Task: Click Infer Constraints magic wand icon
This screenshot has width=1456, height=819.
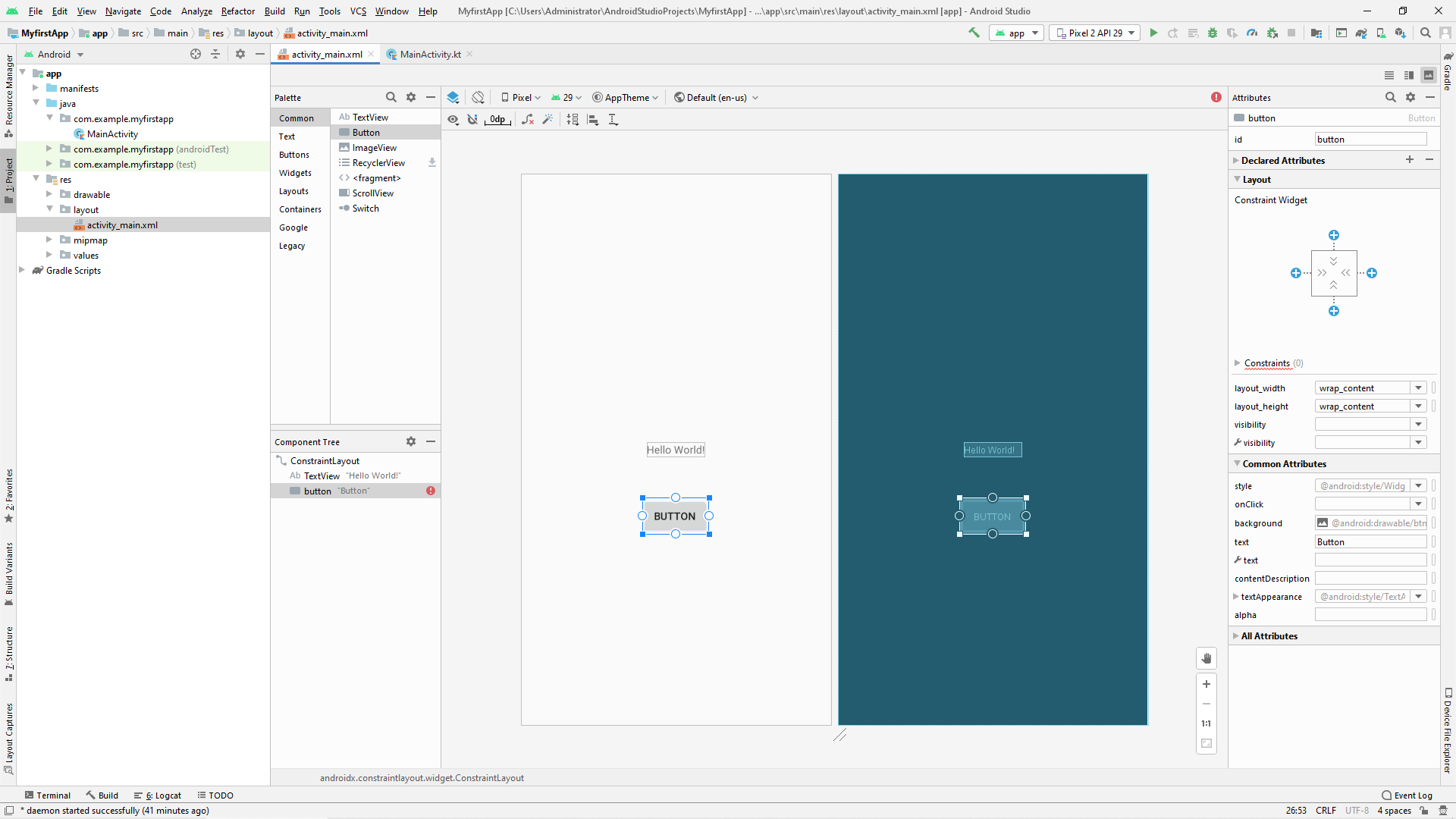Action: pos(548,119)
